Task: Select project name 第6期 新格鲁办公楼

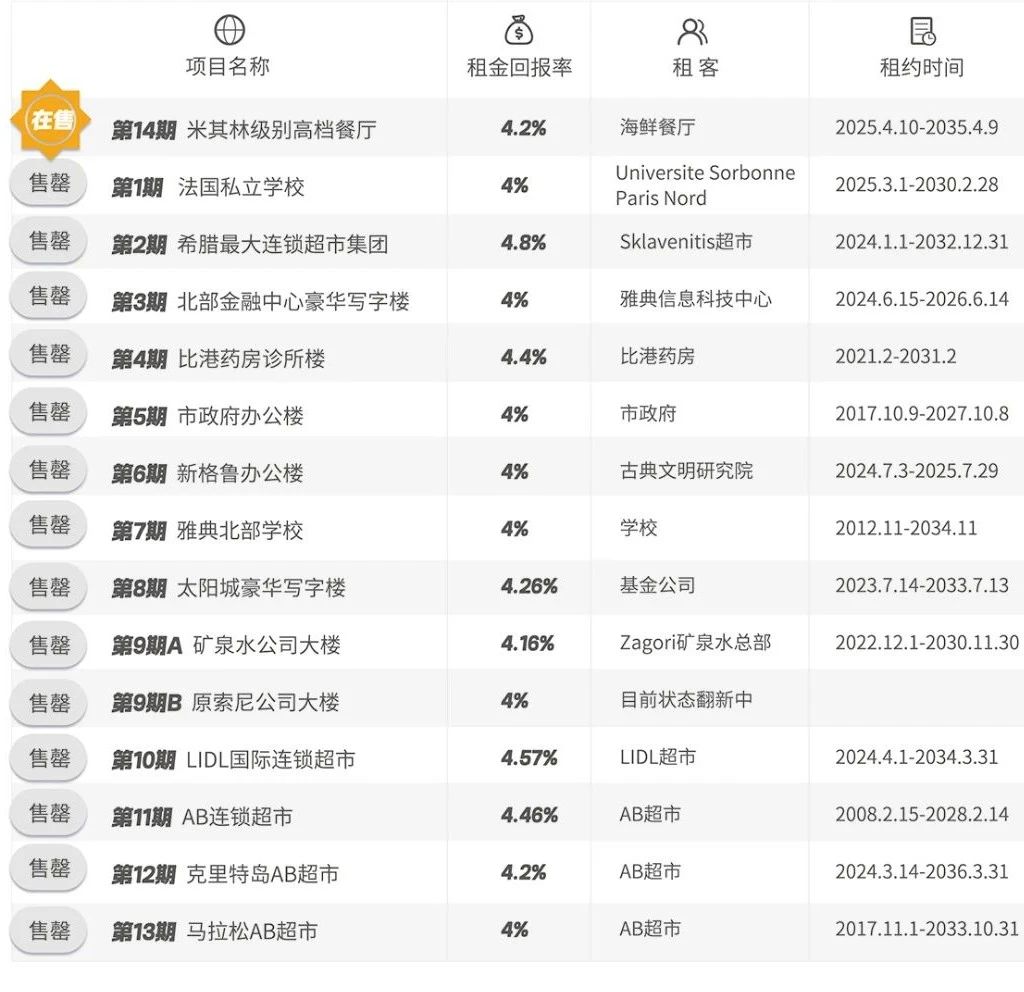Action: (x=208, y=473)
